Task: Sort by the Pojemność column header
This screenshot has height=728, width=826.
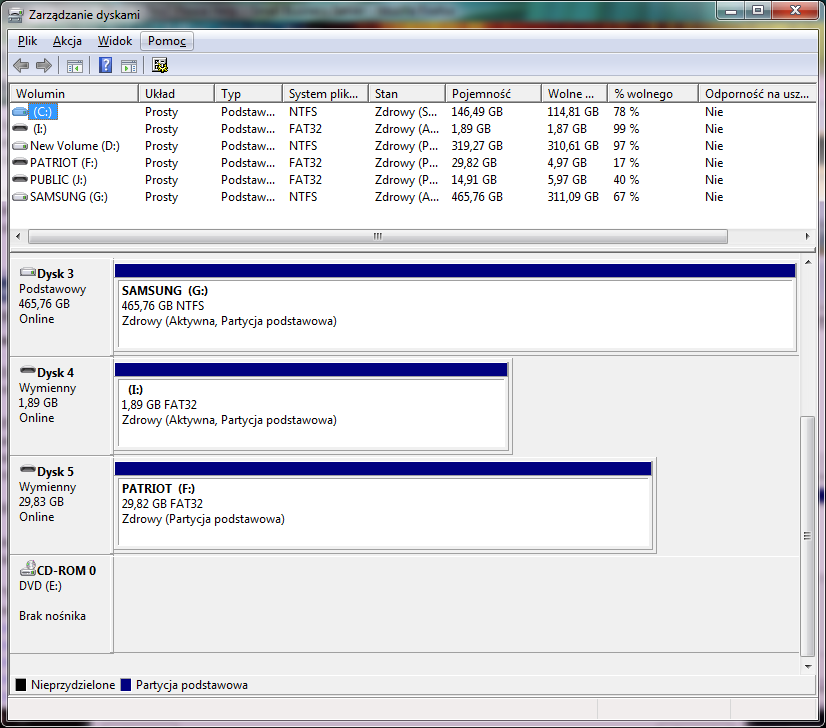Action: [493, 94]
